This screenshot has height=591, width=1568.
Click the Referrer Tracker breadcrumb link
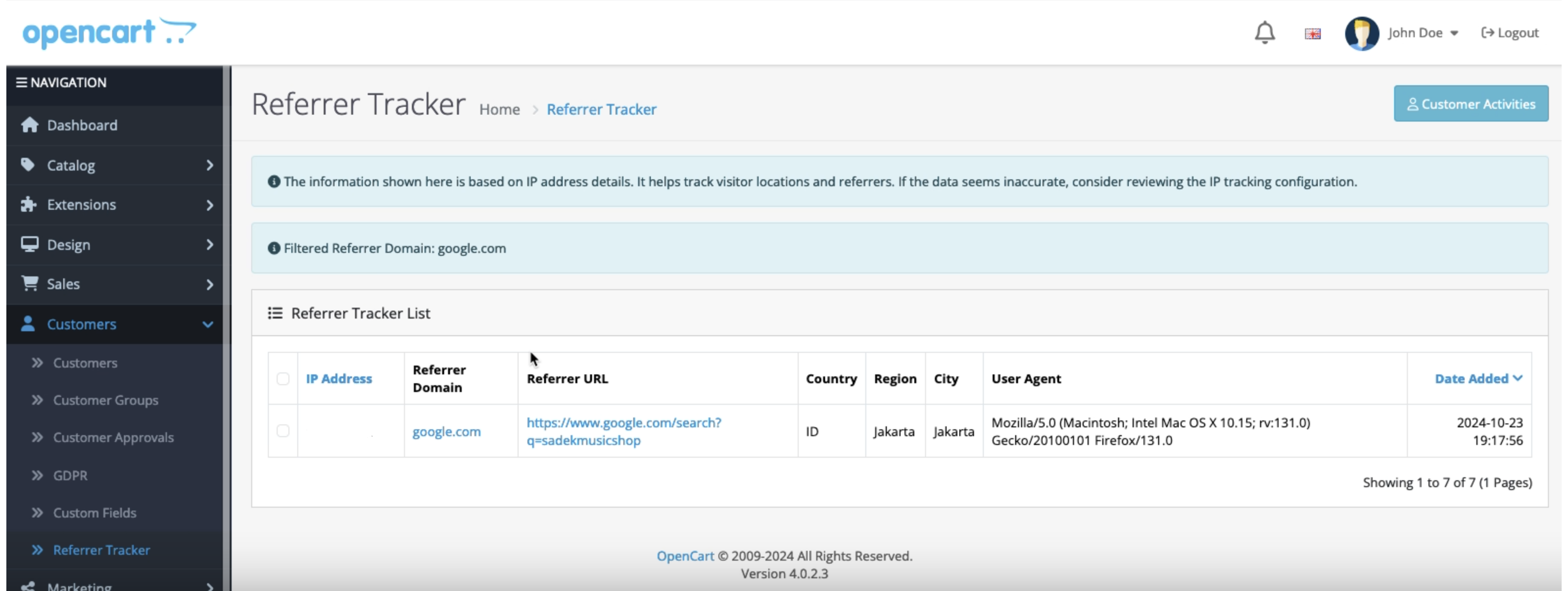(601, 109)
